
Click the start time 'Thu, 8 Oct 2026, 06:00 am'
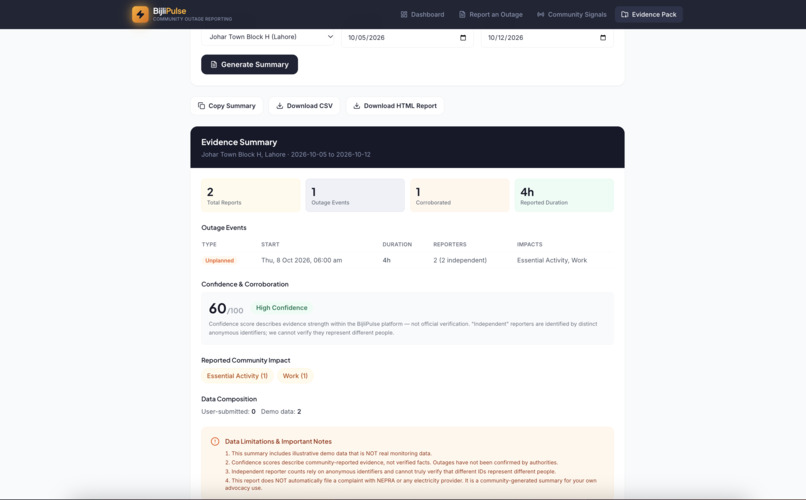(x=302, y=261)
